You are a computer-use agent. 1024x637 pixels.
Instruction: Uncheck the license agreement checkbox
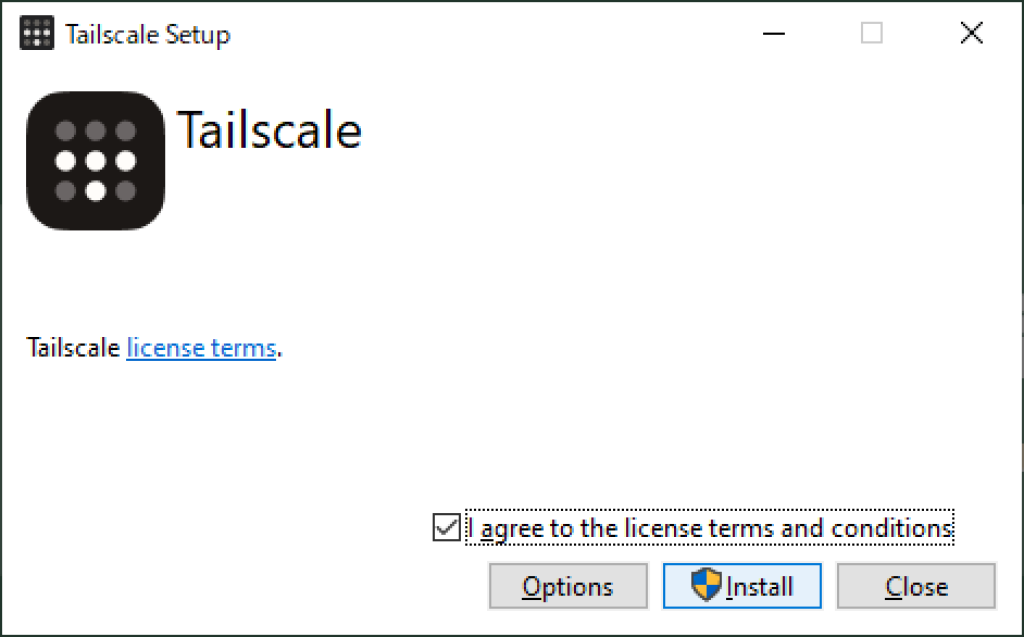pyautogui.click(x=445, y=527)
